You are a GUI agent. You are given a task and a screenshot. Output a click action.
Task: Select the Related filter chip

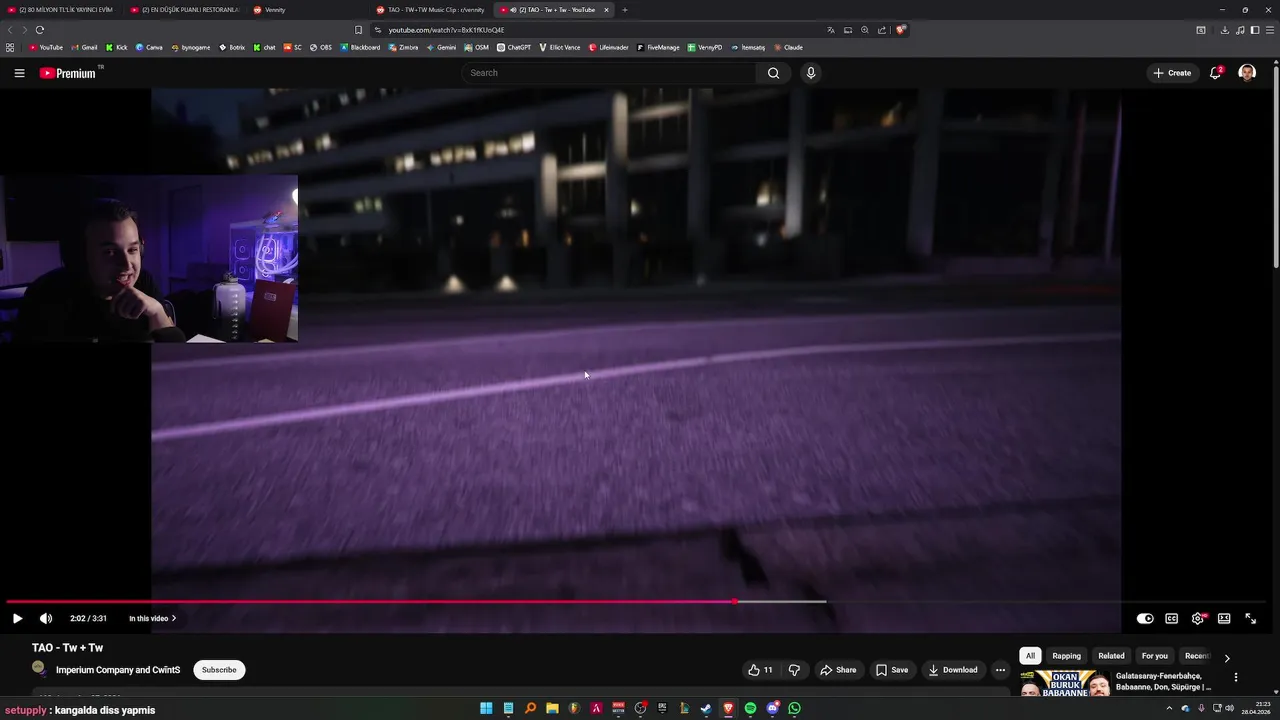1111,656
